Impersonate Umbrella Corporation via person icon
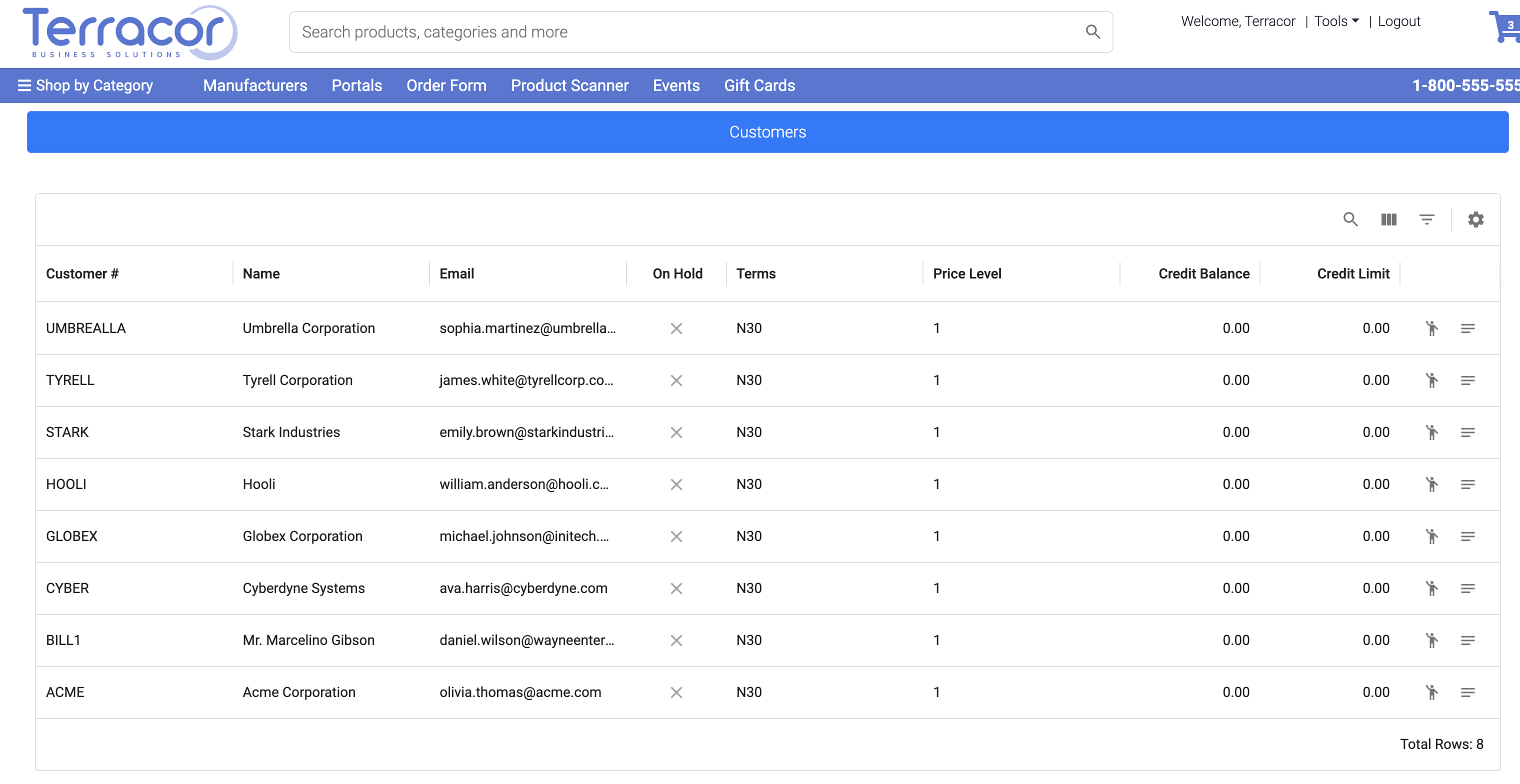This screenshot has width=1520, height=784. [x=1431, y=328]
